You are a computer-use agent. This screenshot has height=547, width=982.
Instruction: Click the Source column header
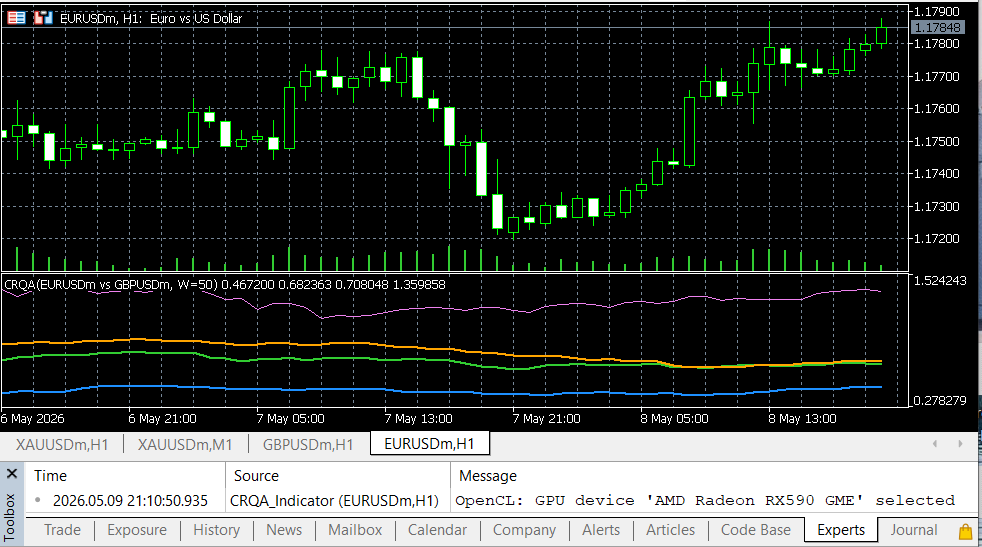256,476
